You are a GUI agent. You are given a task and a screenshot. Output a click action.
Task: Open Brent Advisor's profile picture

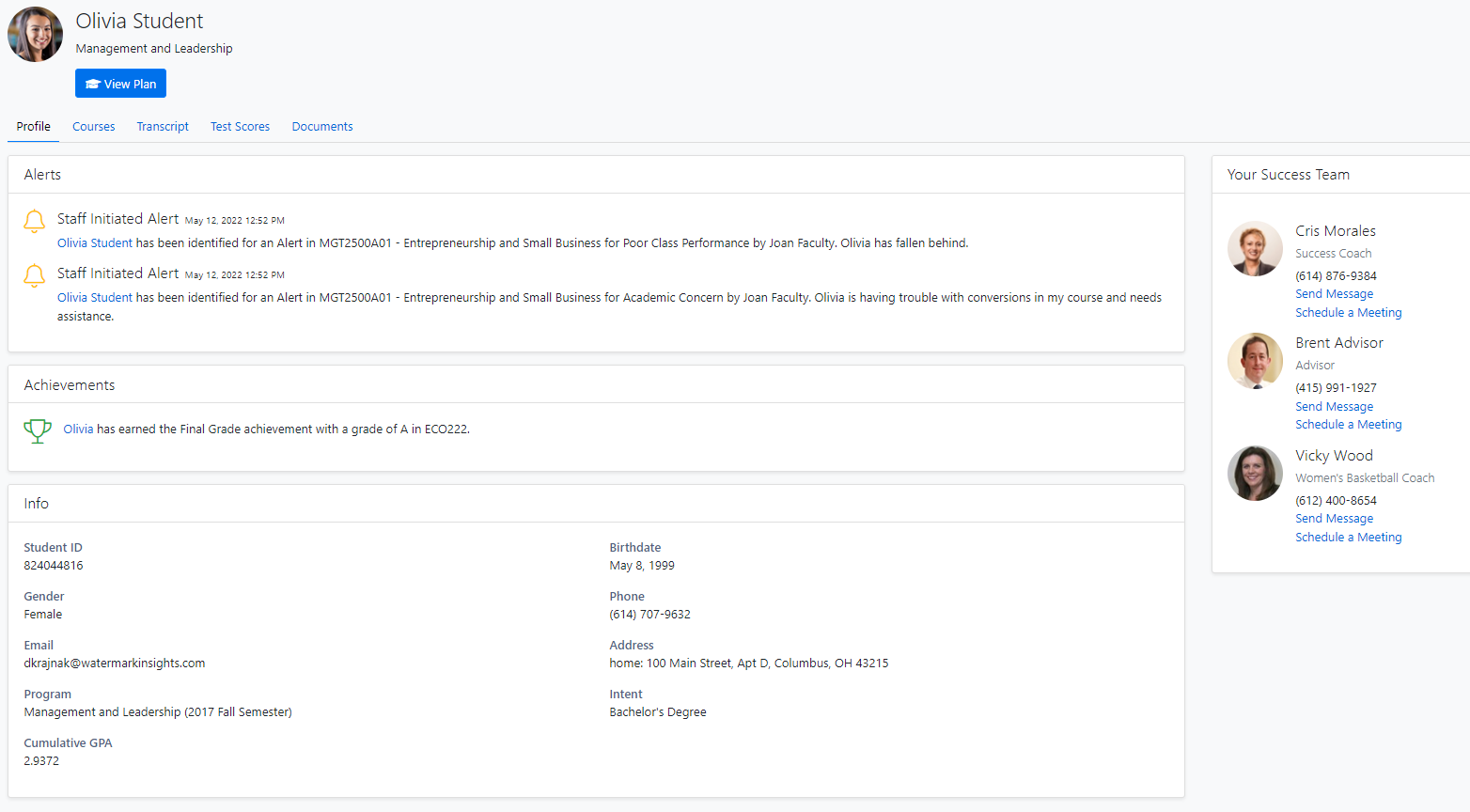click(x=1255, y=361)
